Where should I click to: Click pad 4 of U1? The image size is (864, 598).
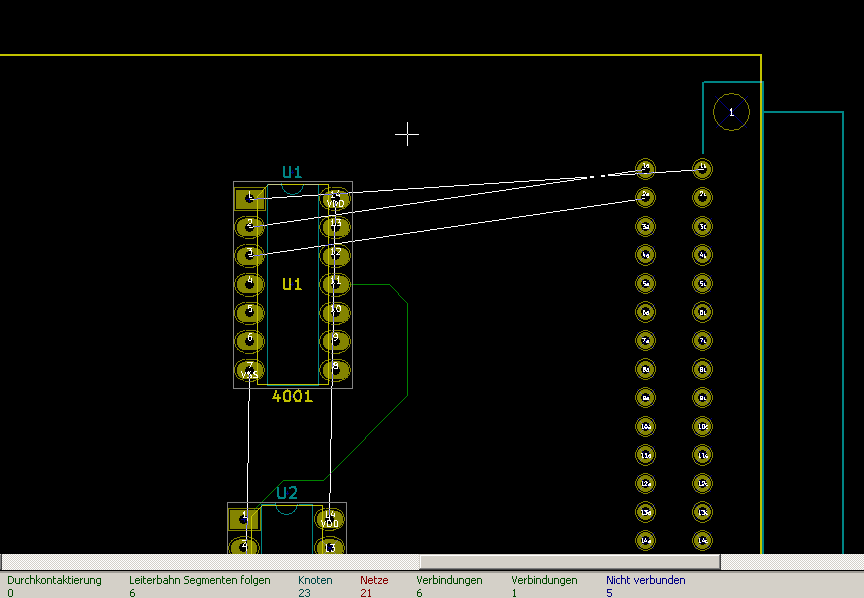tap(249, 284)
